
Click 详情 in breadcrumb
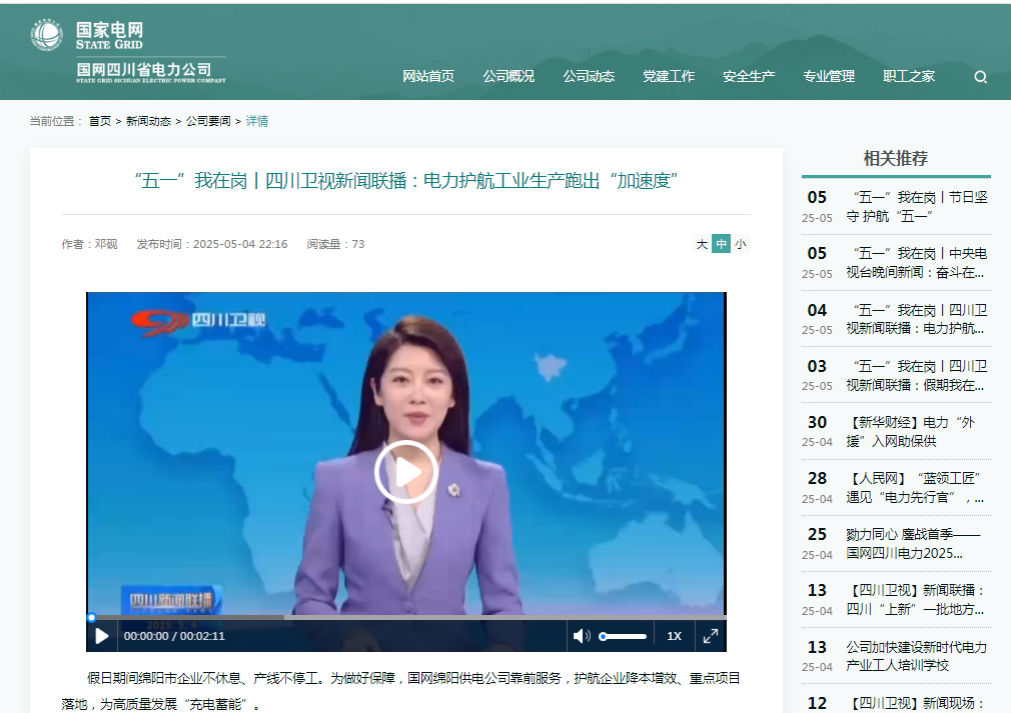(x=257, y=121)
